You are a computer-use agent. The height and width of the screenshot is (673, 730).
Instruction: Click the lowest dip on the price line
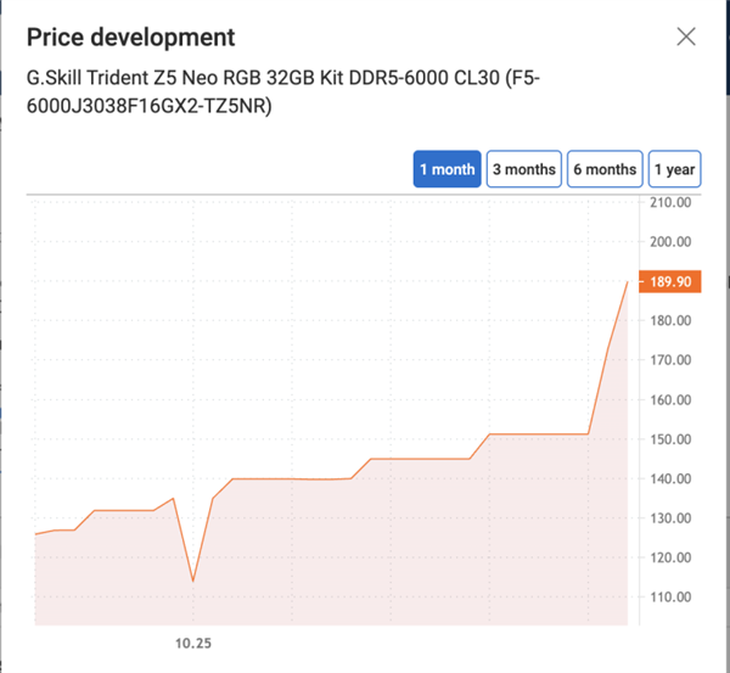coord(193,581)
